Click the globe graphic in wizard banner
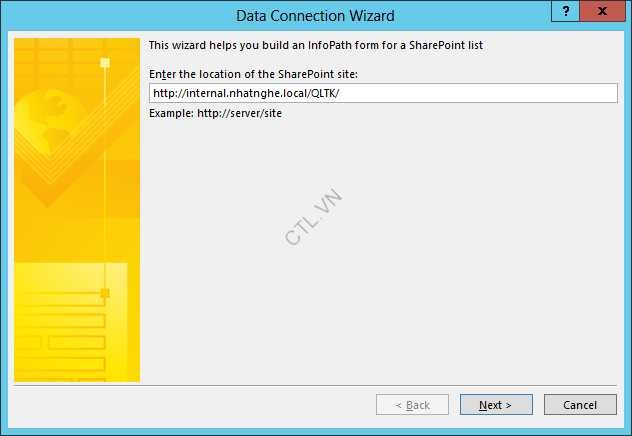The height and width of the screenshot is (436, 632). [x=46, y=121]
